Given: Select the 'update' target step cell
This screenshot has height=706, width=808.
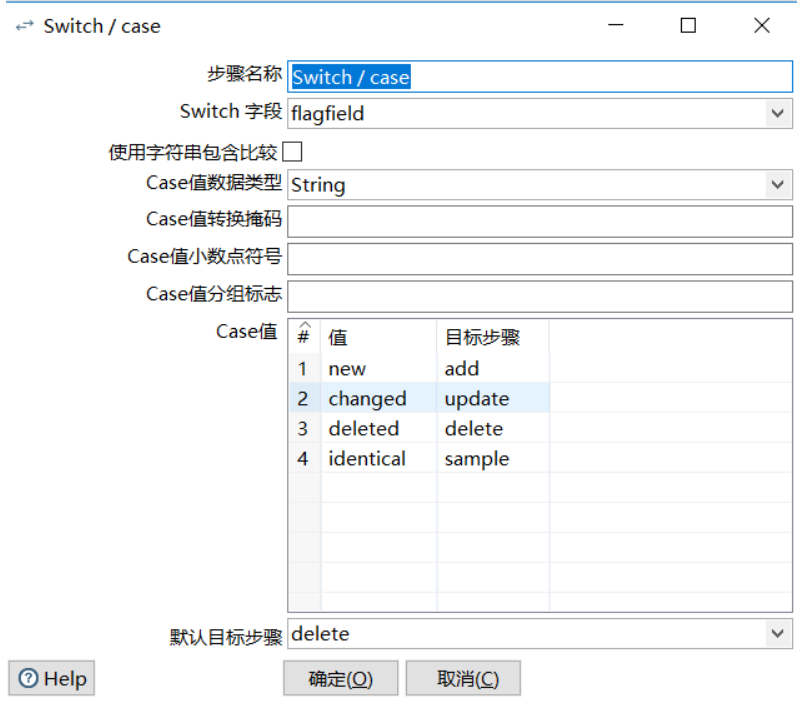Looking at the screenshot, I should coord(493,398).
